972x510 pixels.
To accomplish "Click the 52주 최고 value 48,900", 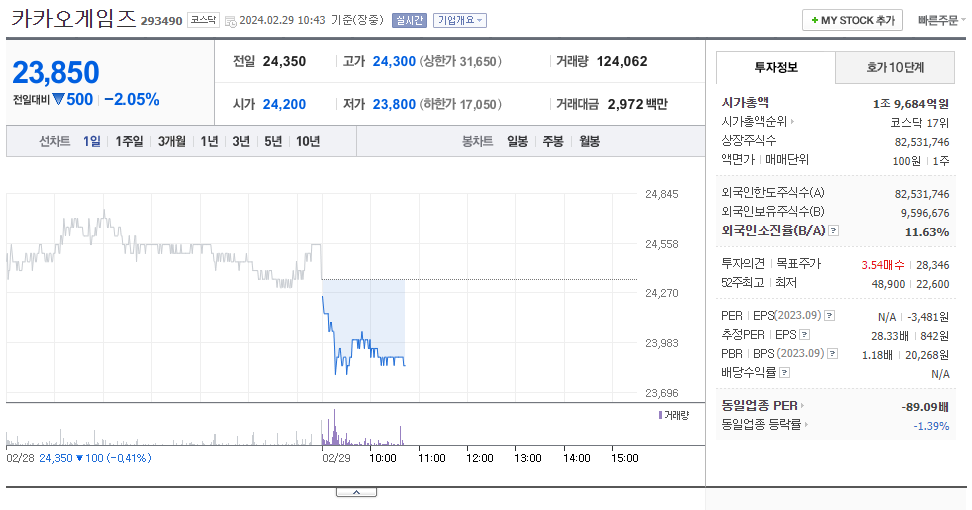I will (x=888, y=284).
